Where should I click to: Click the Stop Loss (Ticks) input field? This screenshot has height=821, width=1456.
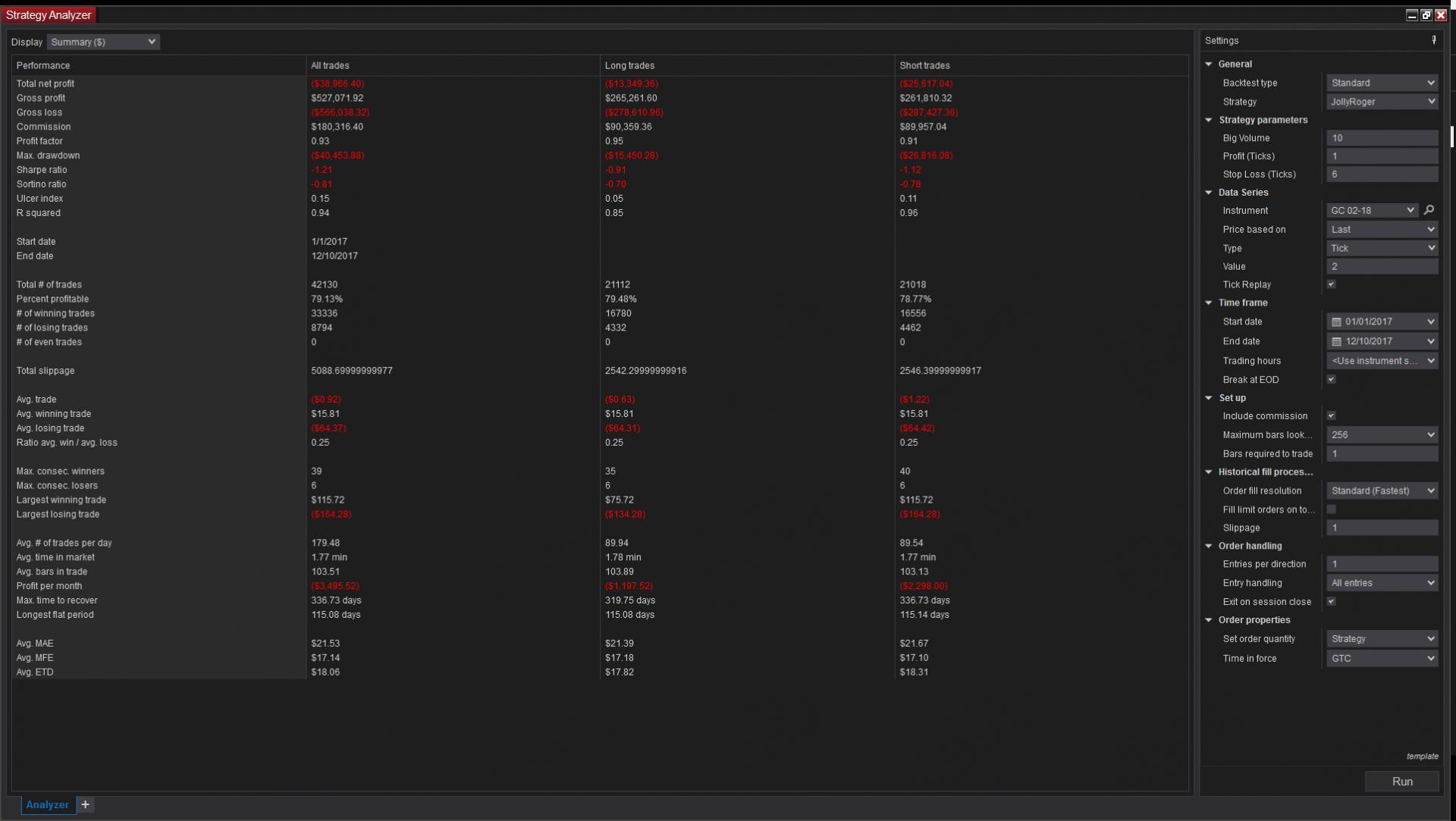click(x=1382, y=174)
